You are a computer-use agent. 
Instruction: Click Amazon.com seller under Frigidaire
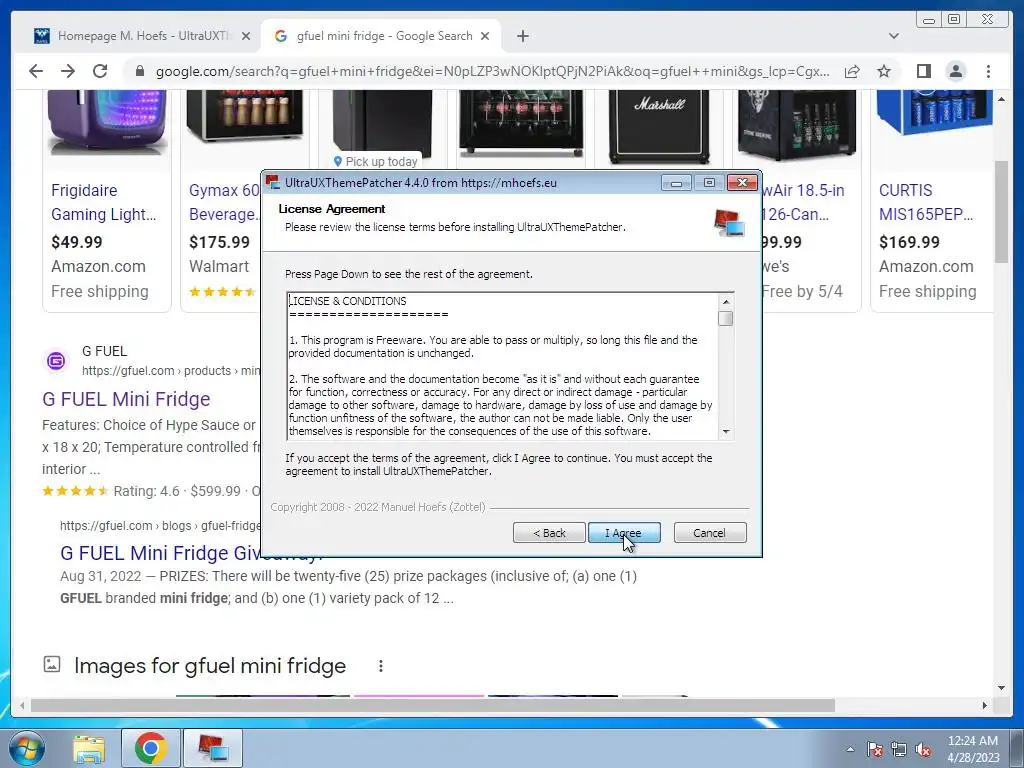coord(99,266)
